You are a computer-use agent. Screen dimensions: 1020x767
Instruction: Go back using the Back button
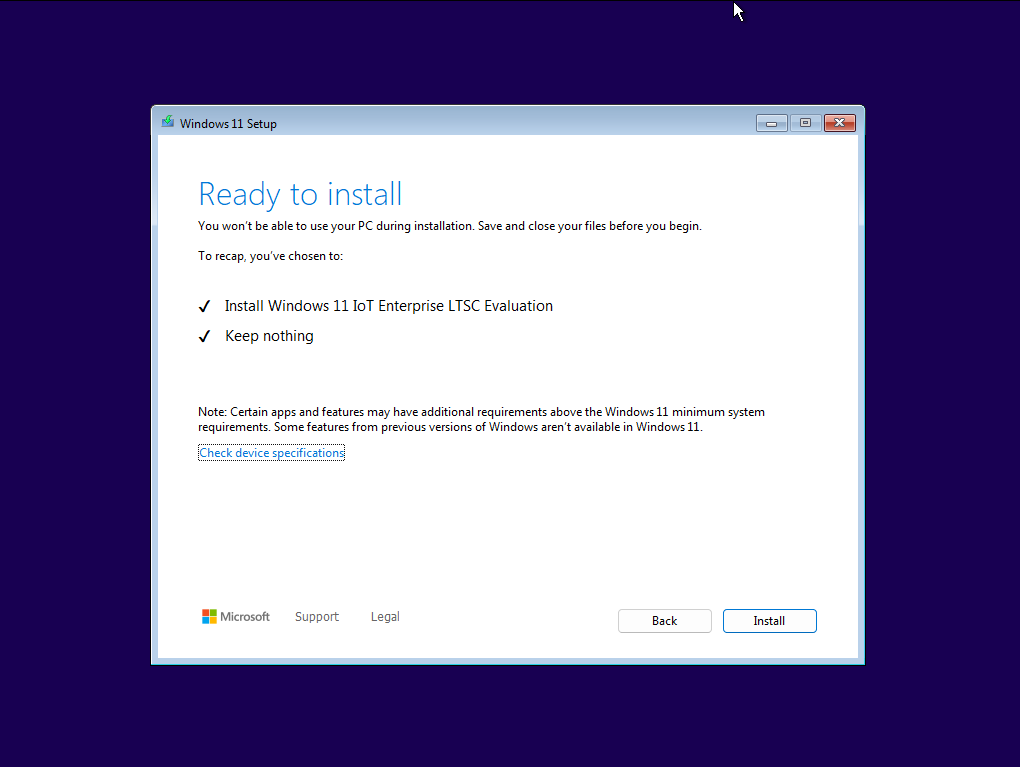(664, 620)
